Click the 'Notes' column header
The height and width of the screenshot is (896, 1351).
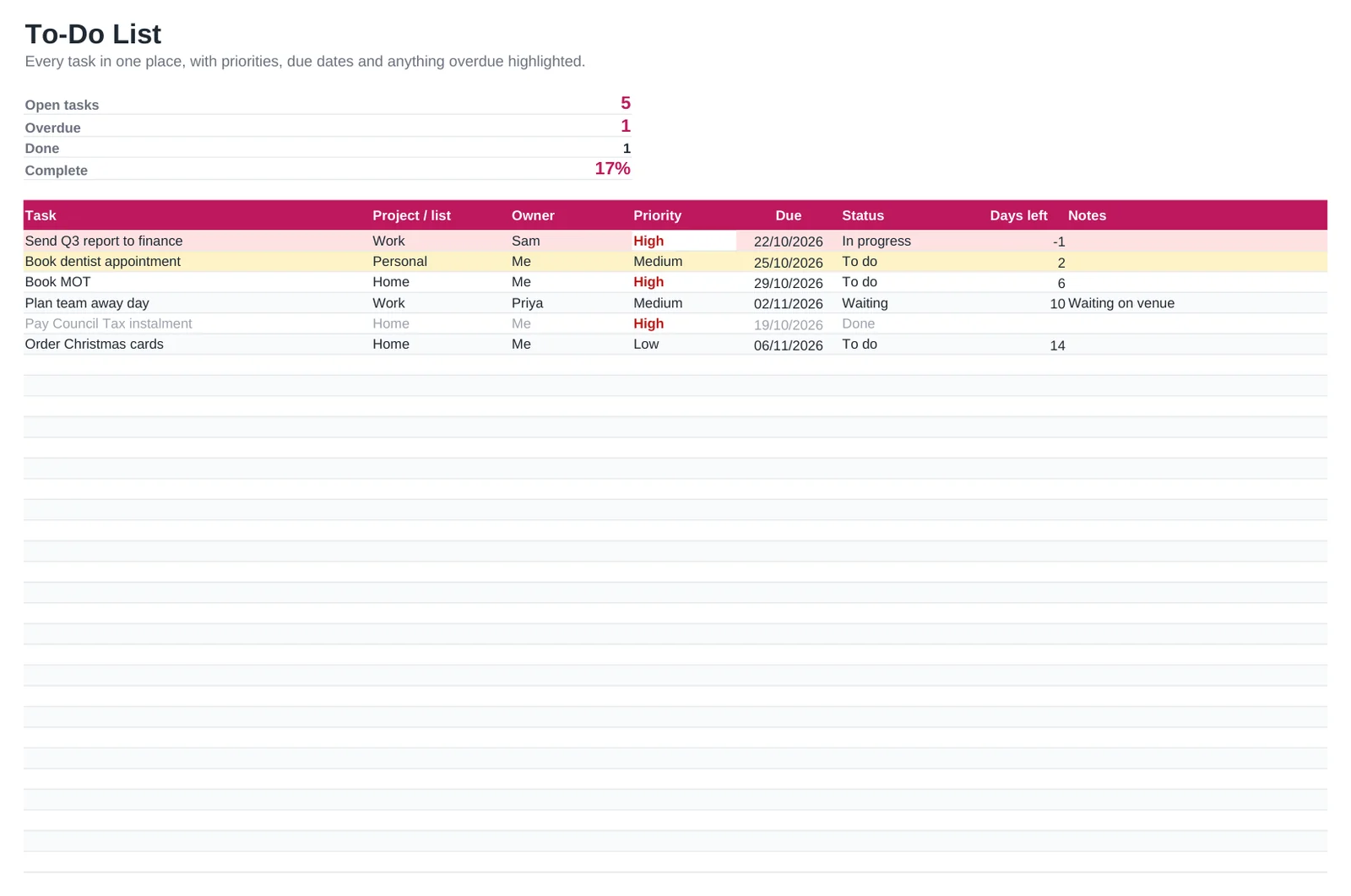1087,215
